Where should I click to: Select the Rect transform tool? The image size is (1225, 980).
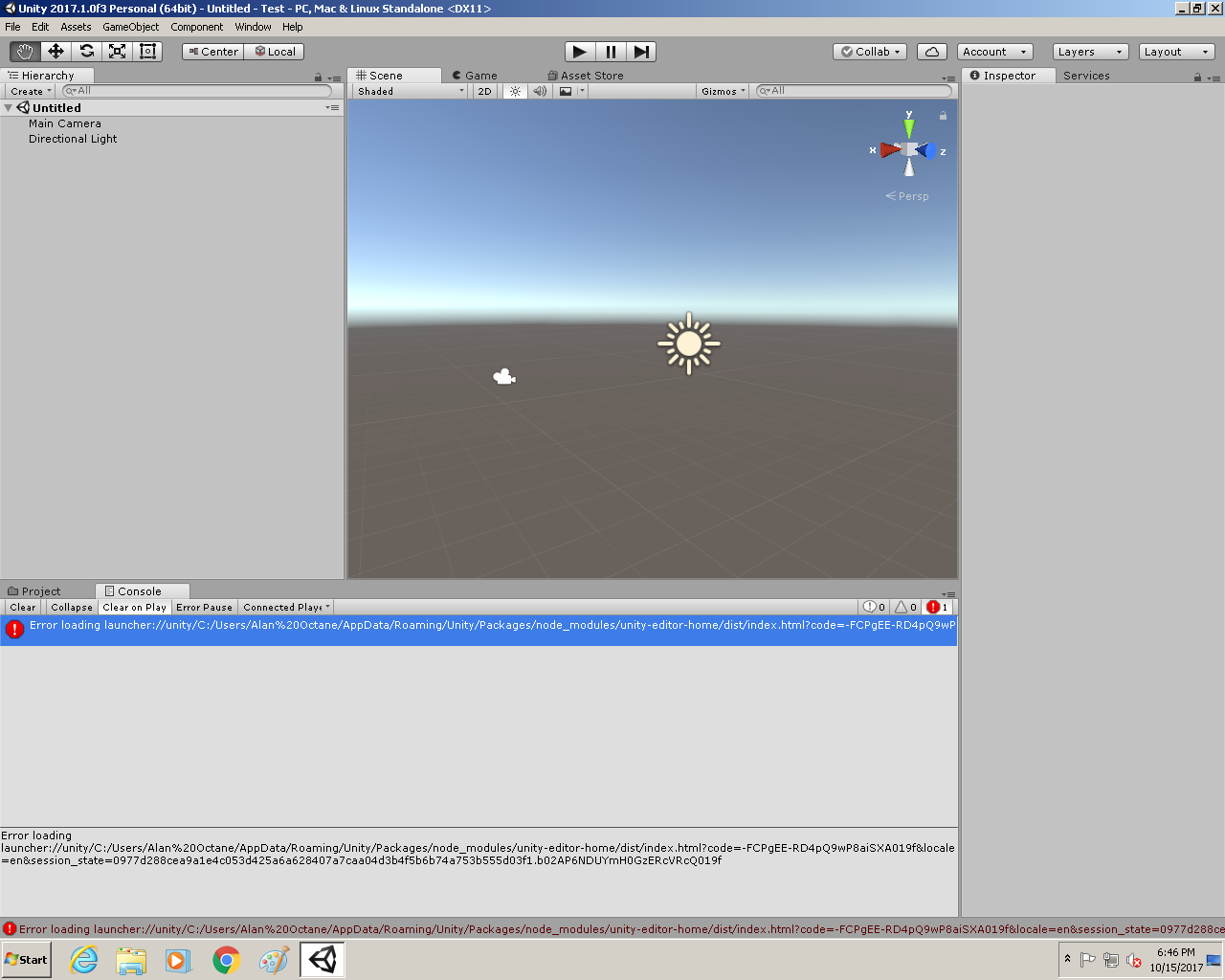pos(147,52)
